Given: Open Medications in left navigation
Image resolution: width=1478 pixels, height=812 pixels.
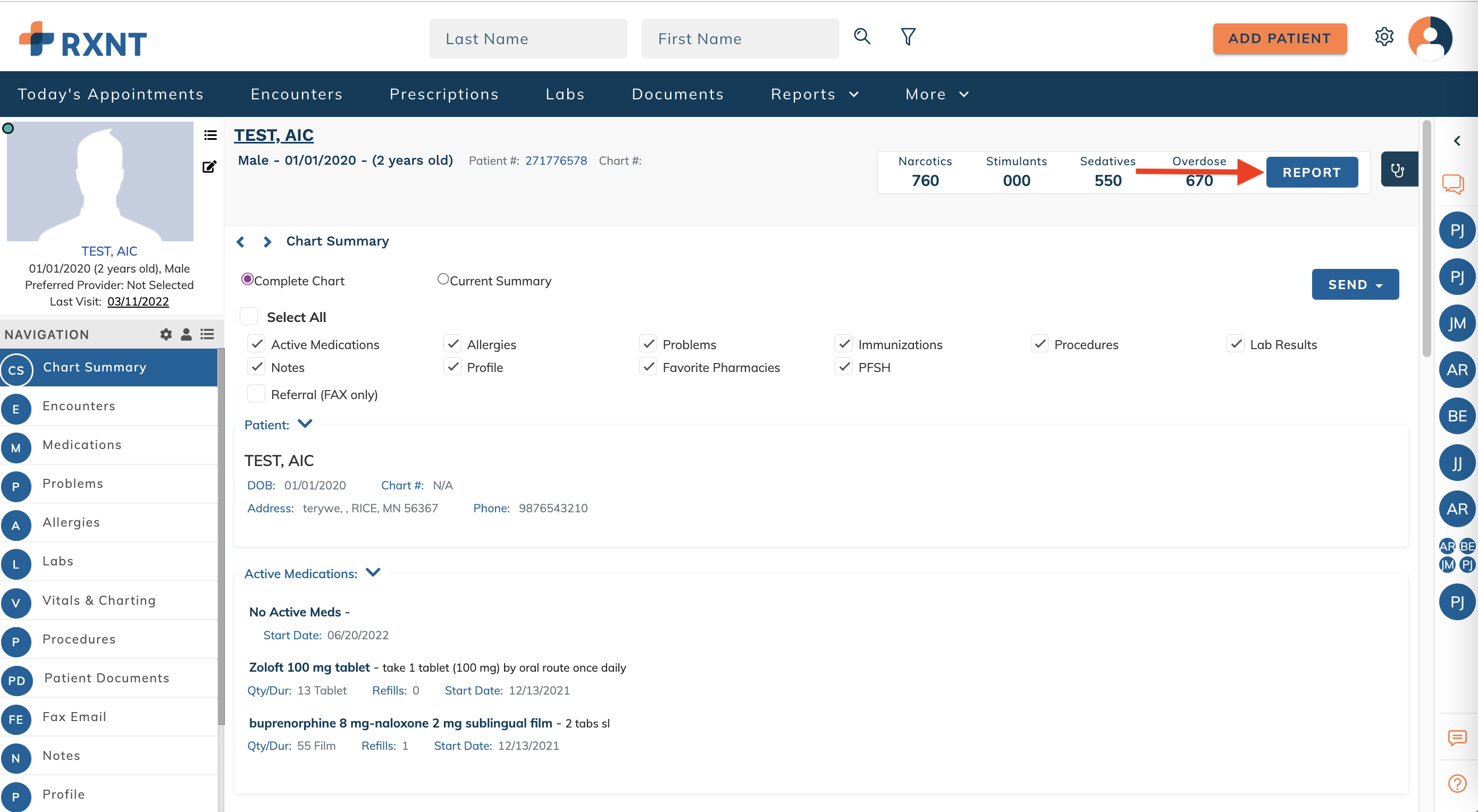Looking at the screenshot, I should [109, 445].
